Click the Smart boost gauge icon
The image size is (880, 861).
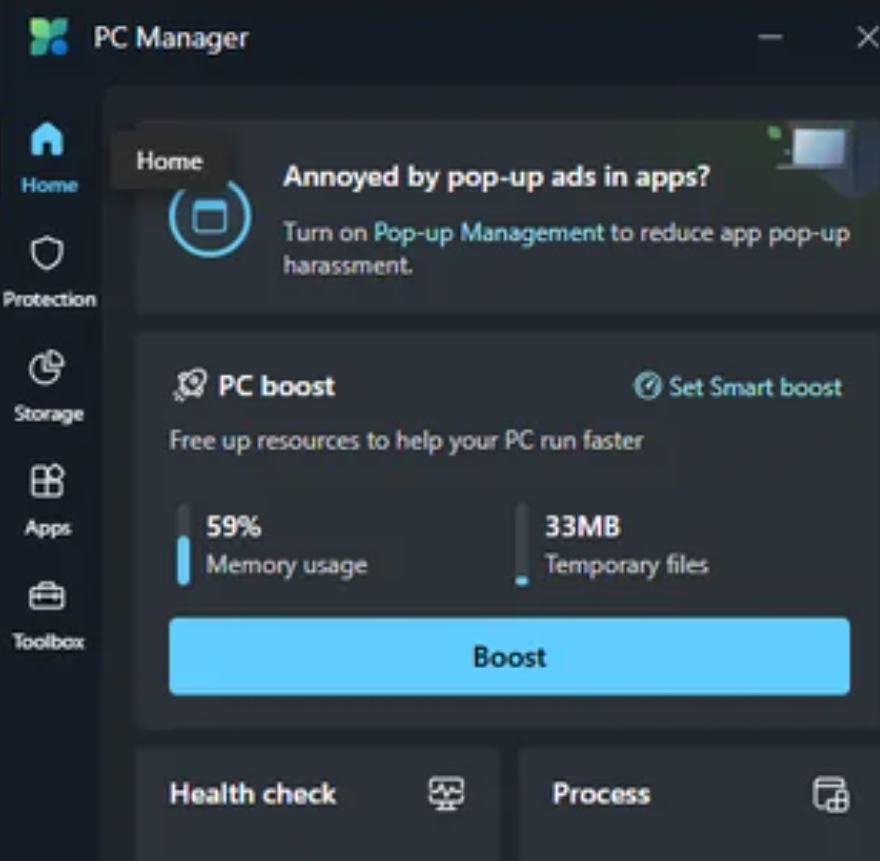pyautogui.click(x=648, y=386)
